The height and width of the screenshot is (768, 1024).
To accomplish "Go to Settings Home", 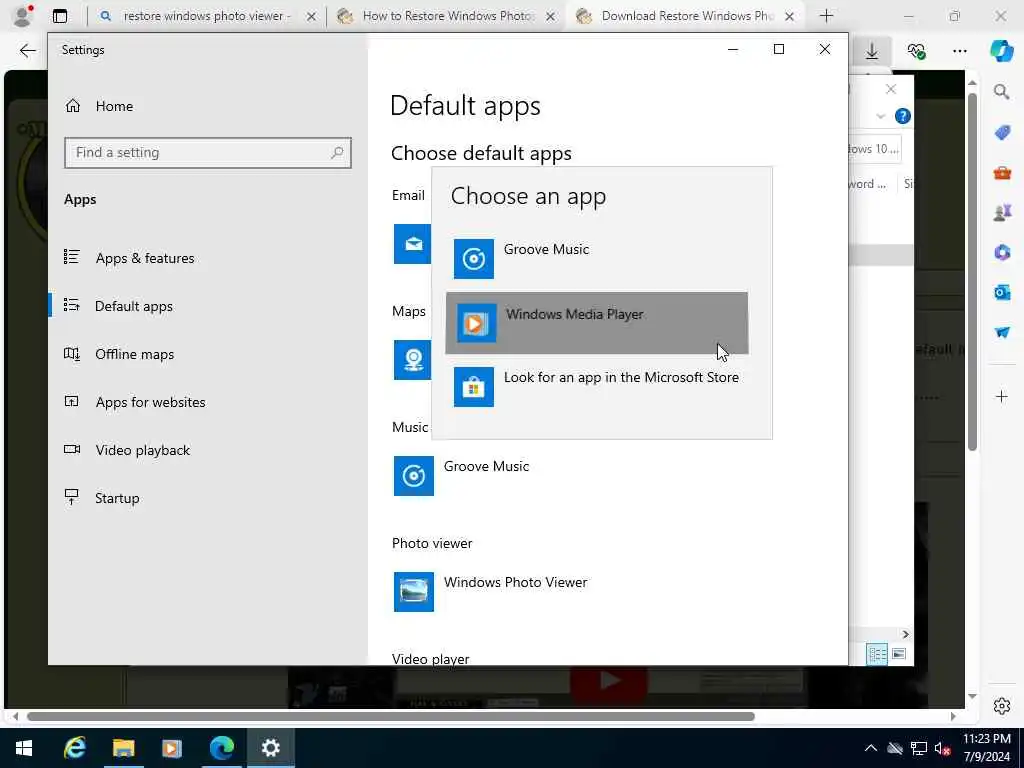I will click(x=99, y=106).
